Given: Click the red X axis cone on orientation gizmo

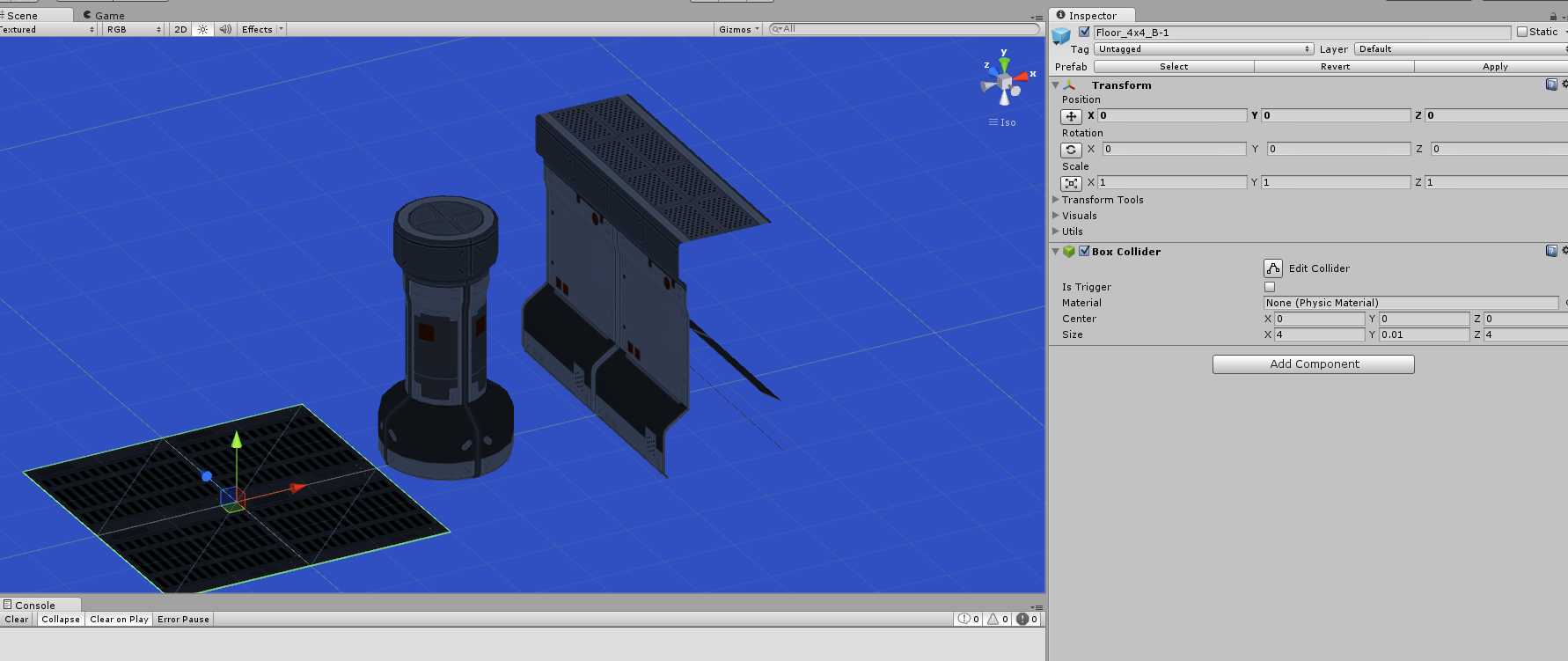Looking at the screenshot, I should click(x=1021, y=77).
